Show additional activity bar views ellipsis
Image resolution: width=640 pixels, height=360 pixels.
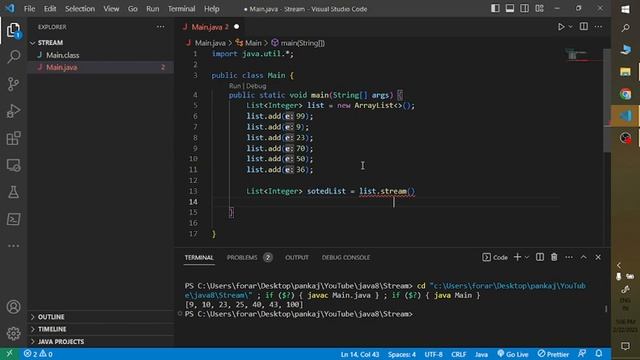pos(13,246)
